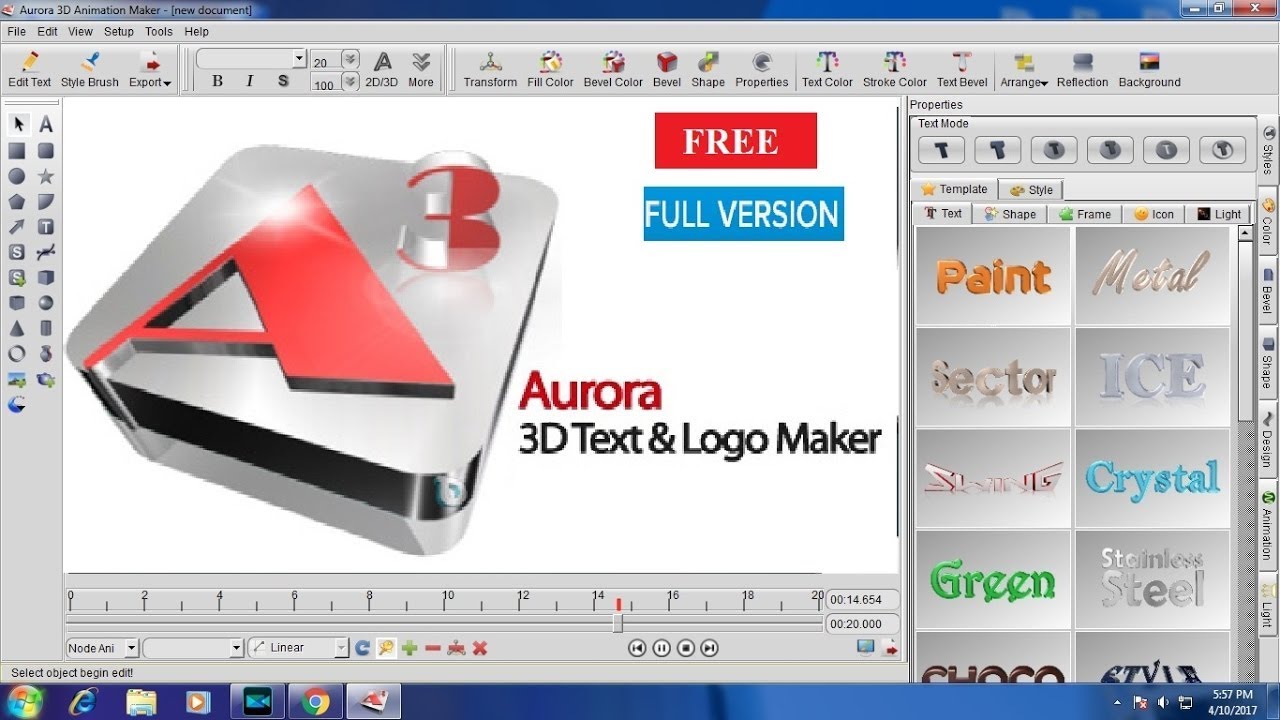
Task: Add a 3D cone object
Action: click(x=18, y=328)
